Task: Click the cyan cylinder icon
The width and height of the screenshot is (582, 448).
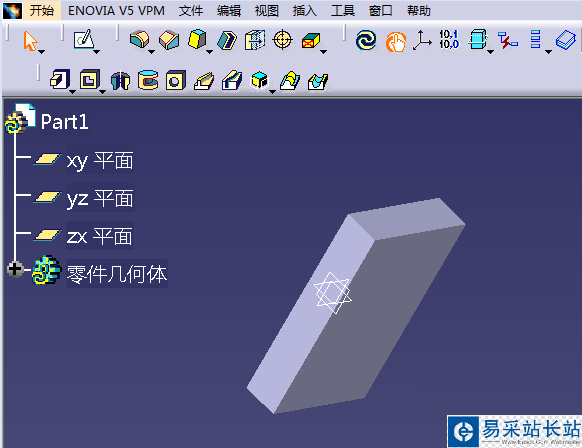Action: [x=478, y=39]
